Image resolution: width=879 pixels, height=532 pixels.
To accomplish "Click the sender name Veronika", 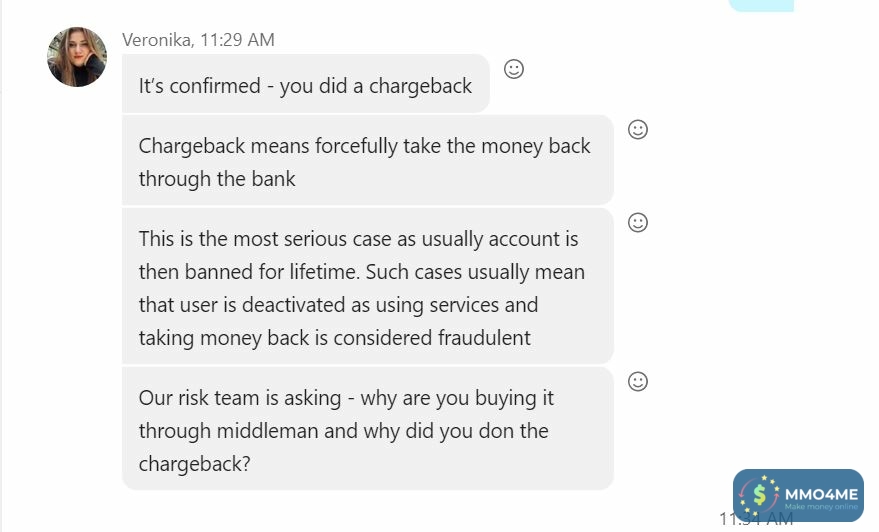I will coord(156,40).
